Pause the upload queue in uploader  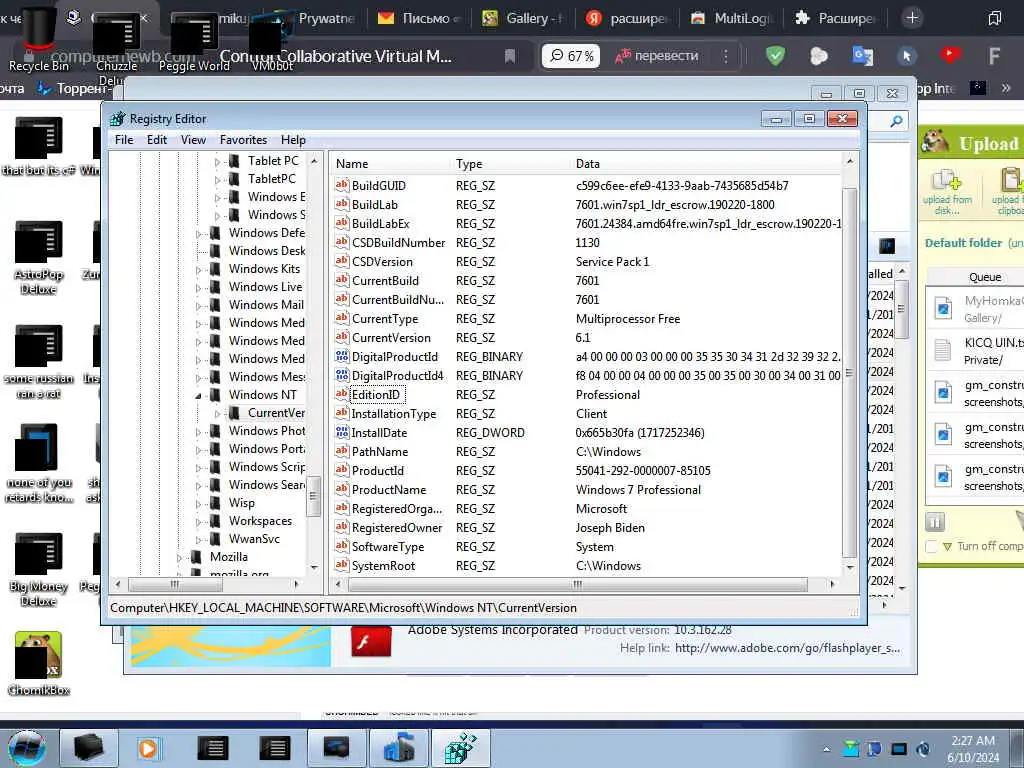[x=935, y=522]
